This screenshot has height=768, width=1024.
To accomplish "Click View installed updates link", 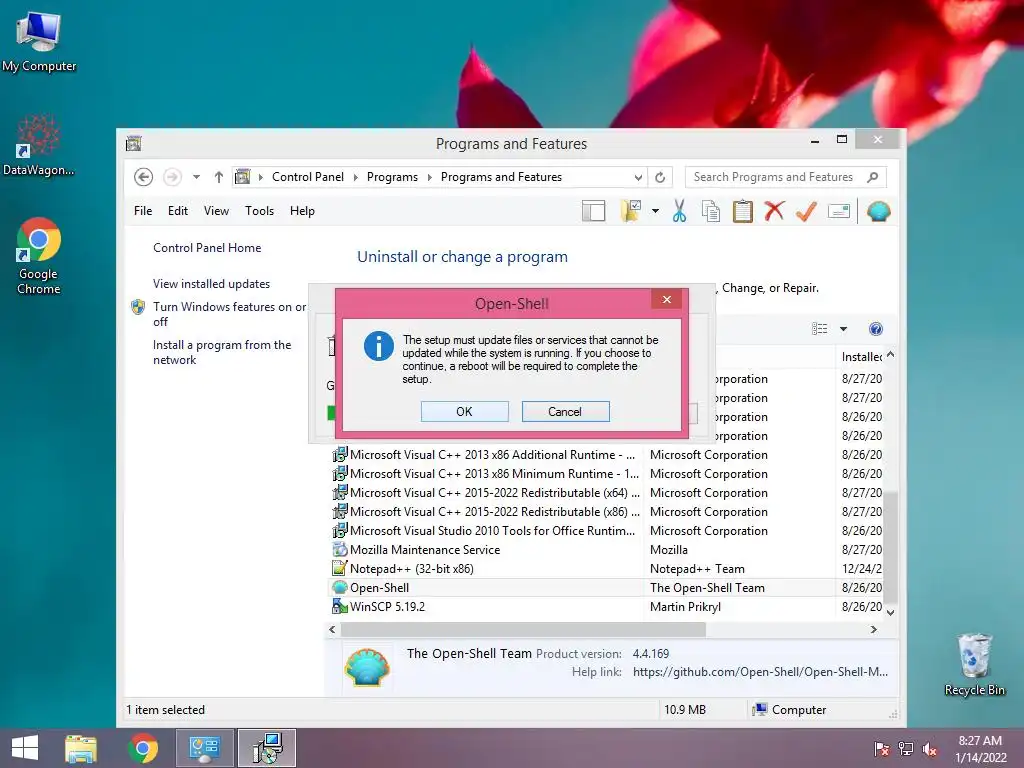I will (212, 283).
